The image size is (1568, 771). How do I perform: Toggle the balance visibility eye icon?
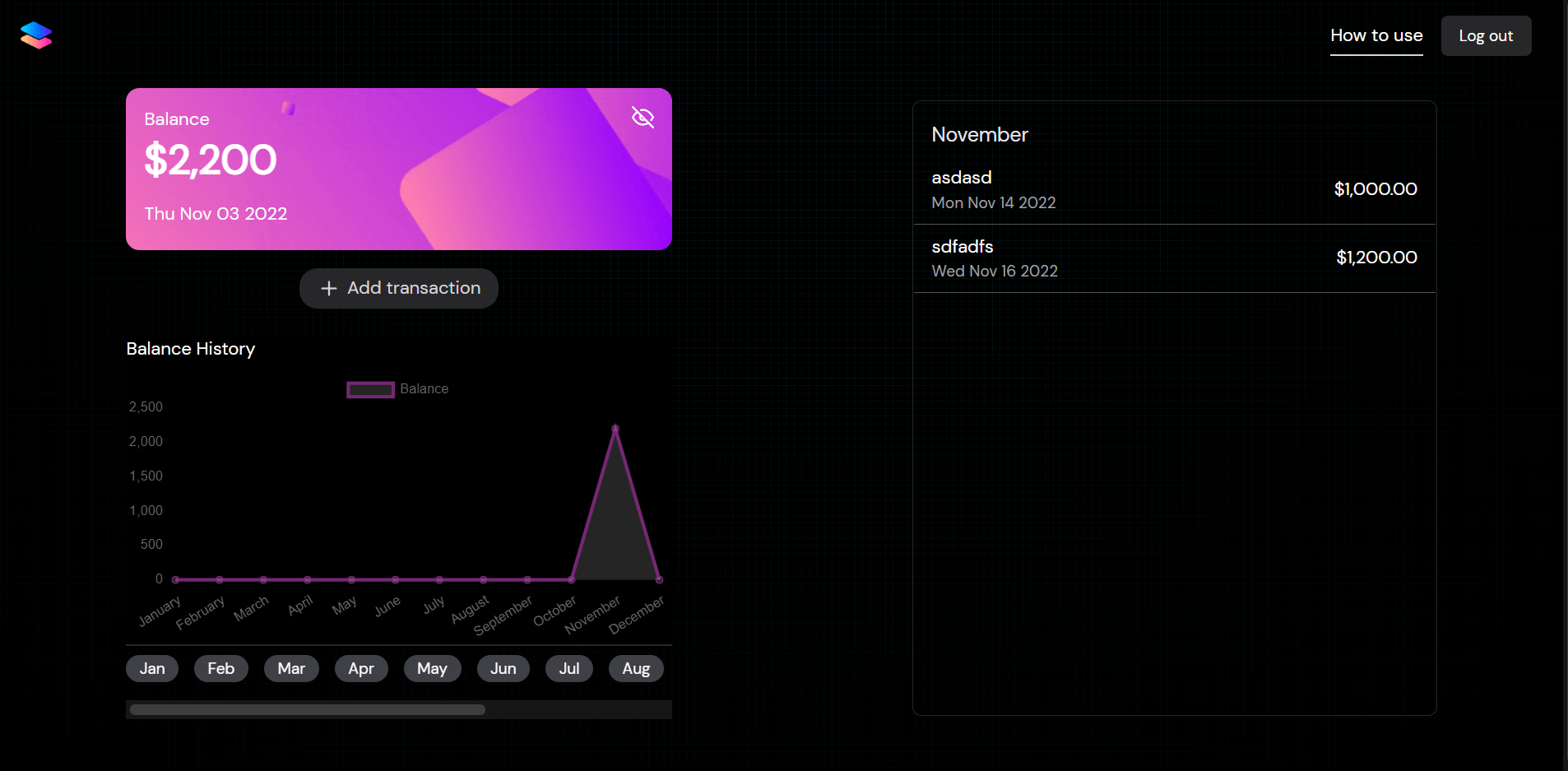point(643,118)
